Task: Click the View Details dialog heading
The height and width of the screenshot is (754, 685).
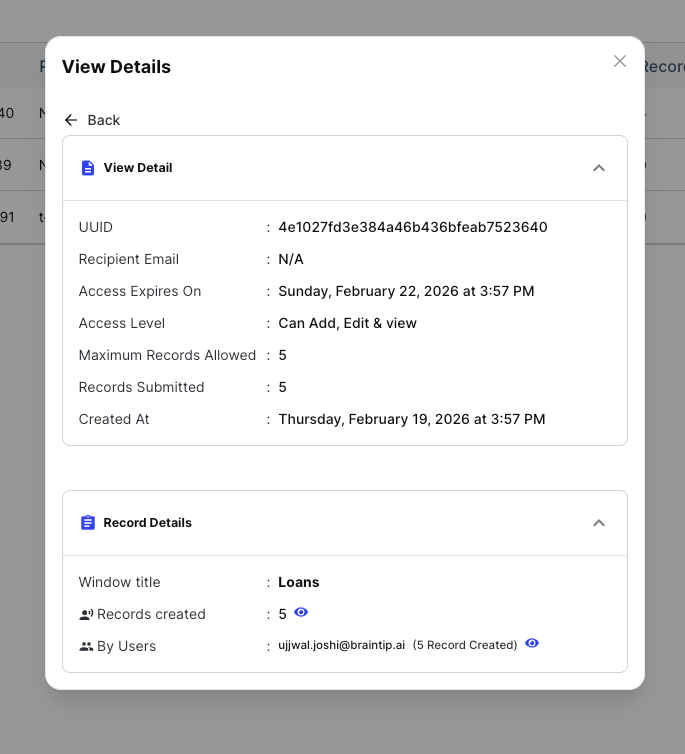Action: tap(116, 67)
